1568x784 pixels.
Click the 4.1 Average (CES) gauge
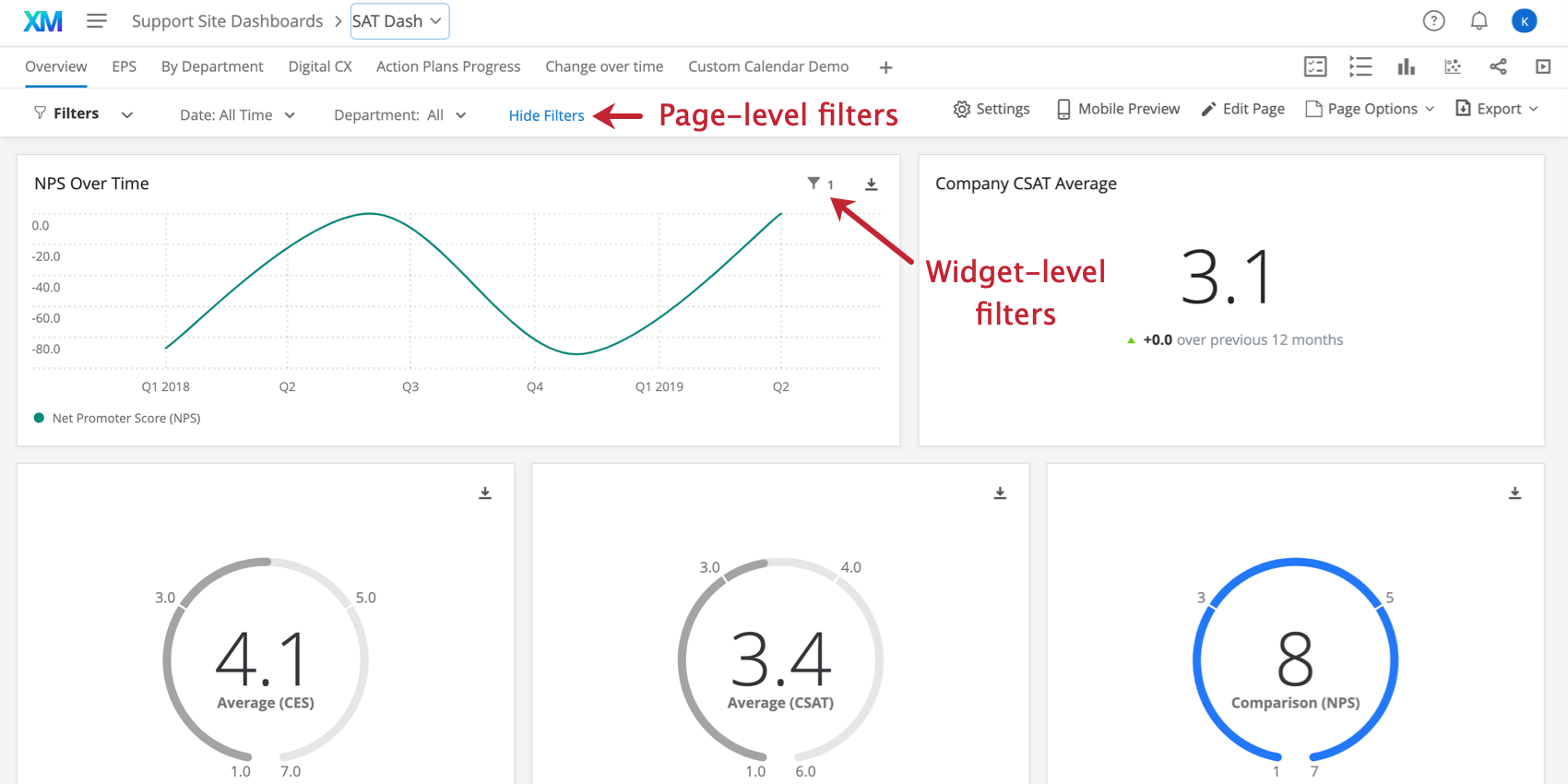(x=266, y=660)
